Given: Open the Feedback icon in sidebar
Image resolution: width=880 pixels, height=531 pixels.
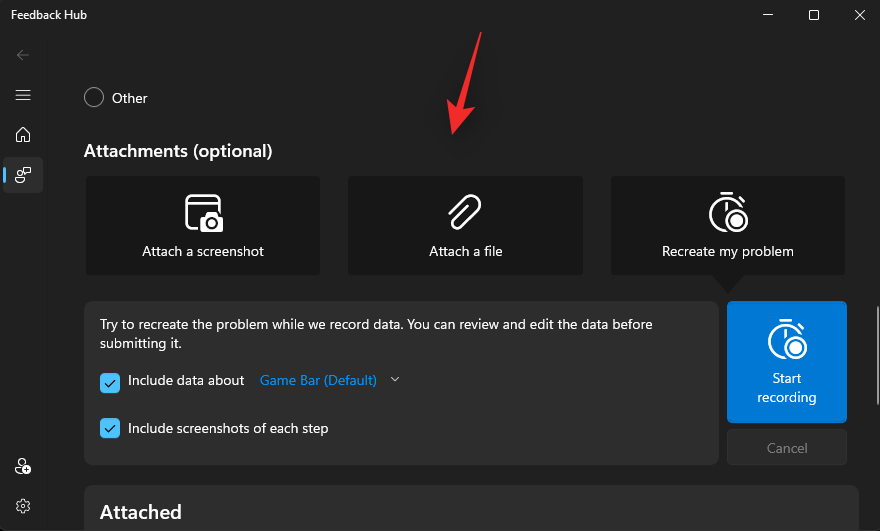Looking at the screenshot, I should tap(23, 175).
